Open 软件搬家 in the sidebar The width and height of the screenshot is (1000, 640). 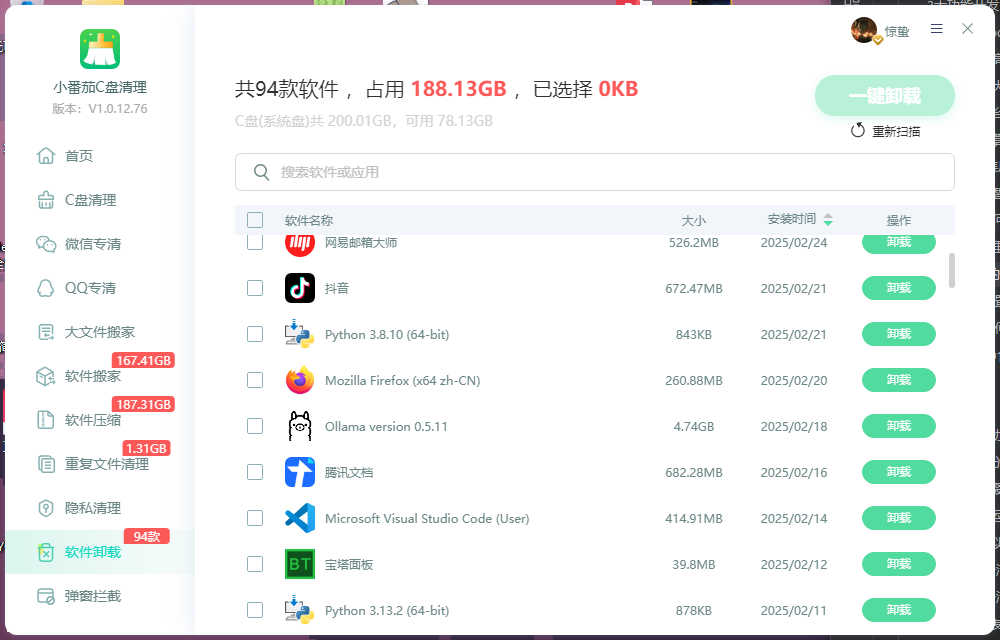tap(79, 376)
